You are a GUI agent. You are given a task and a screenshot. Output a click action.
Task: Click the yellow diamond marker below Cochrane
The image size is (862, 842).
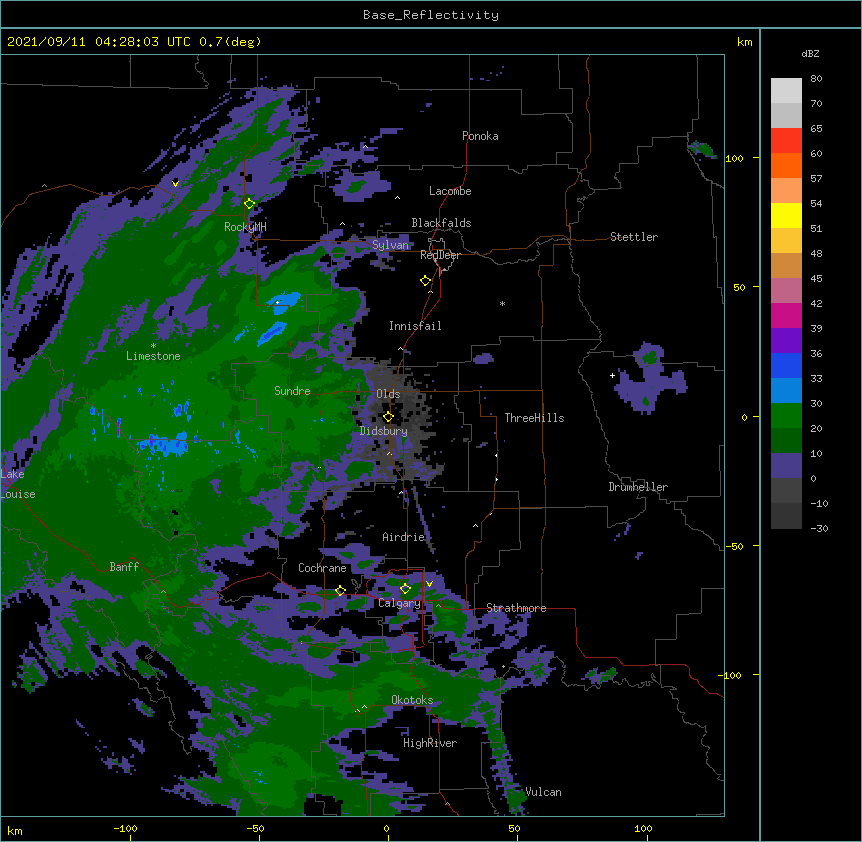[x=340, y=591]
